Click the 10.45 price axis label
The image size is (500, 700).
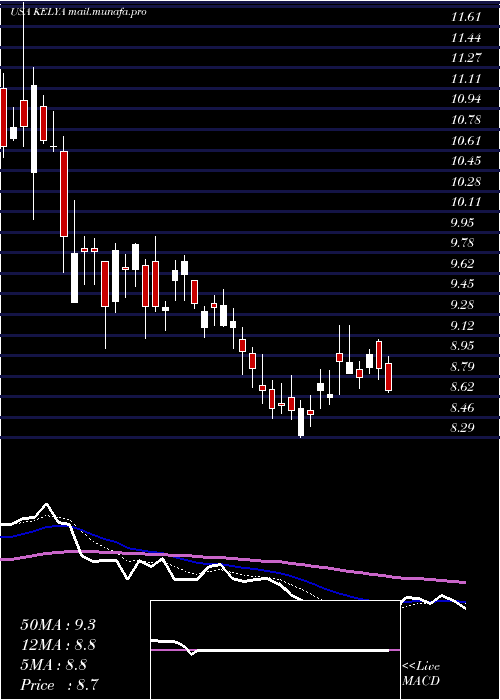pyautogui.click(x=466, y=161)
